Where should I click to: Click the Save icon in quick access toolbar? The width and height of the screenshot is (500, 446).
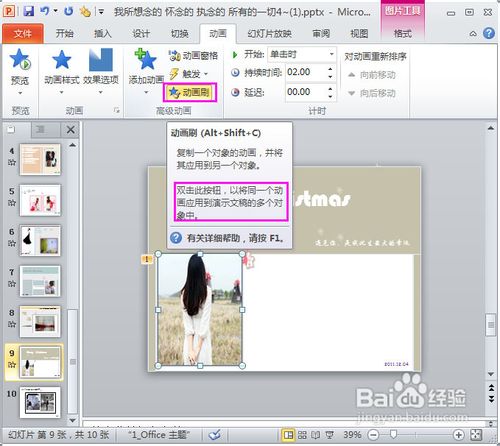(29, 12)
